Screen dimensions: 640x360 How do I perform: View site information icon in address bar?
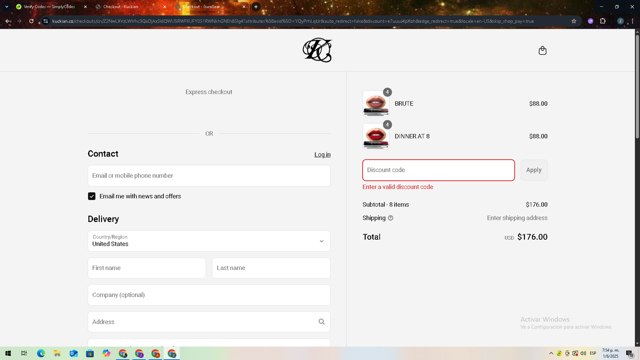click(x=46, y=21)
